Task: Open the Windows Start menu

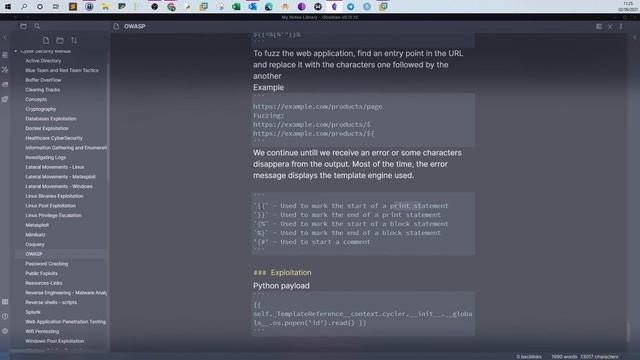Action: pyautogui.click(x=8, y=7)
